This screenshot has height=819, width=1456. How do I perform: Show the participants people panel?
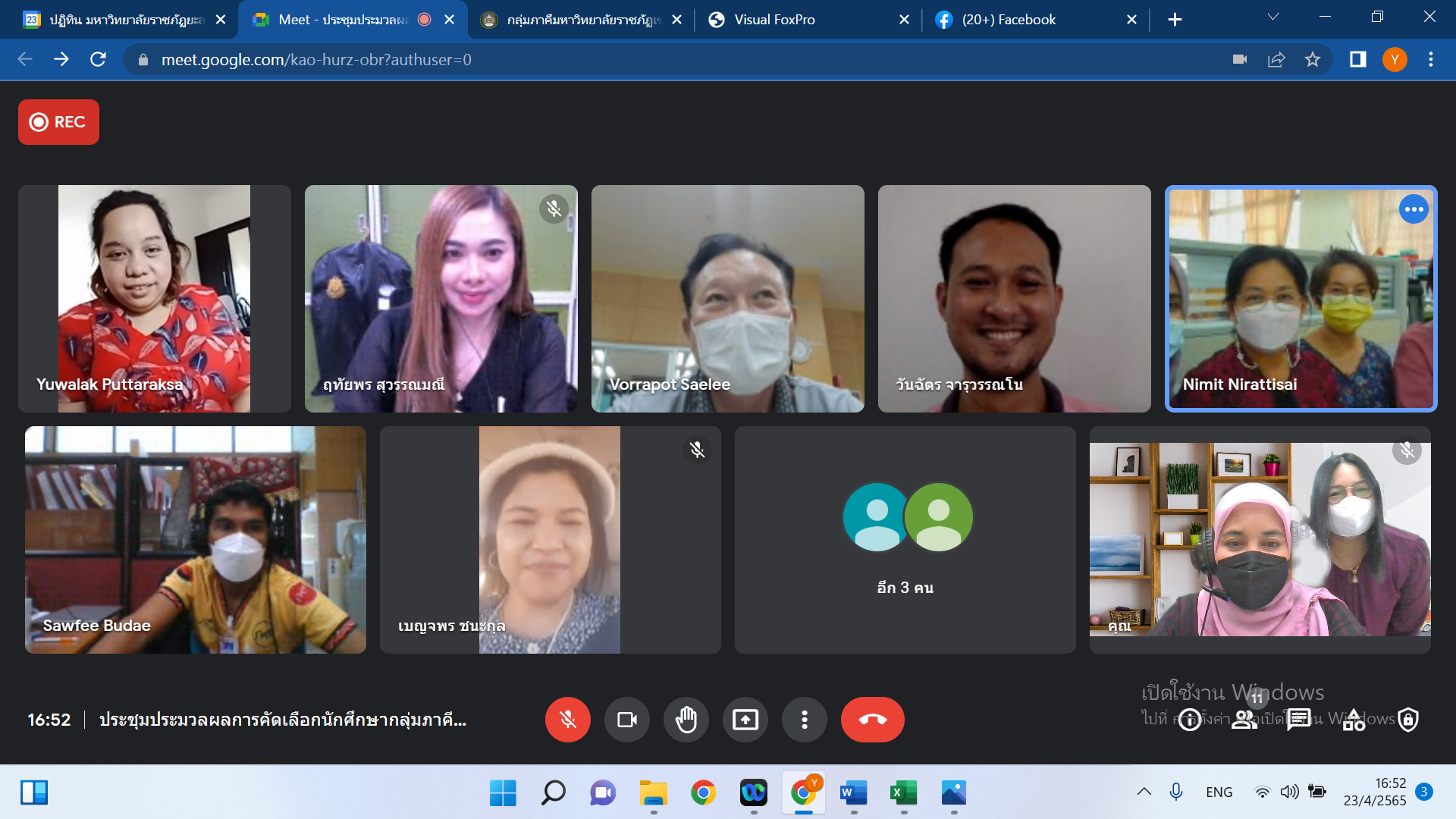[x=1244, y=719]
